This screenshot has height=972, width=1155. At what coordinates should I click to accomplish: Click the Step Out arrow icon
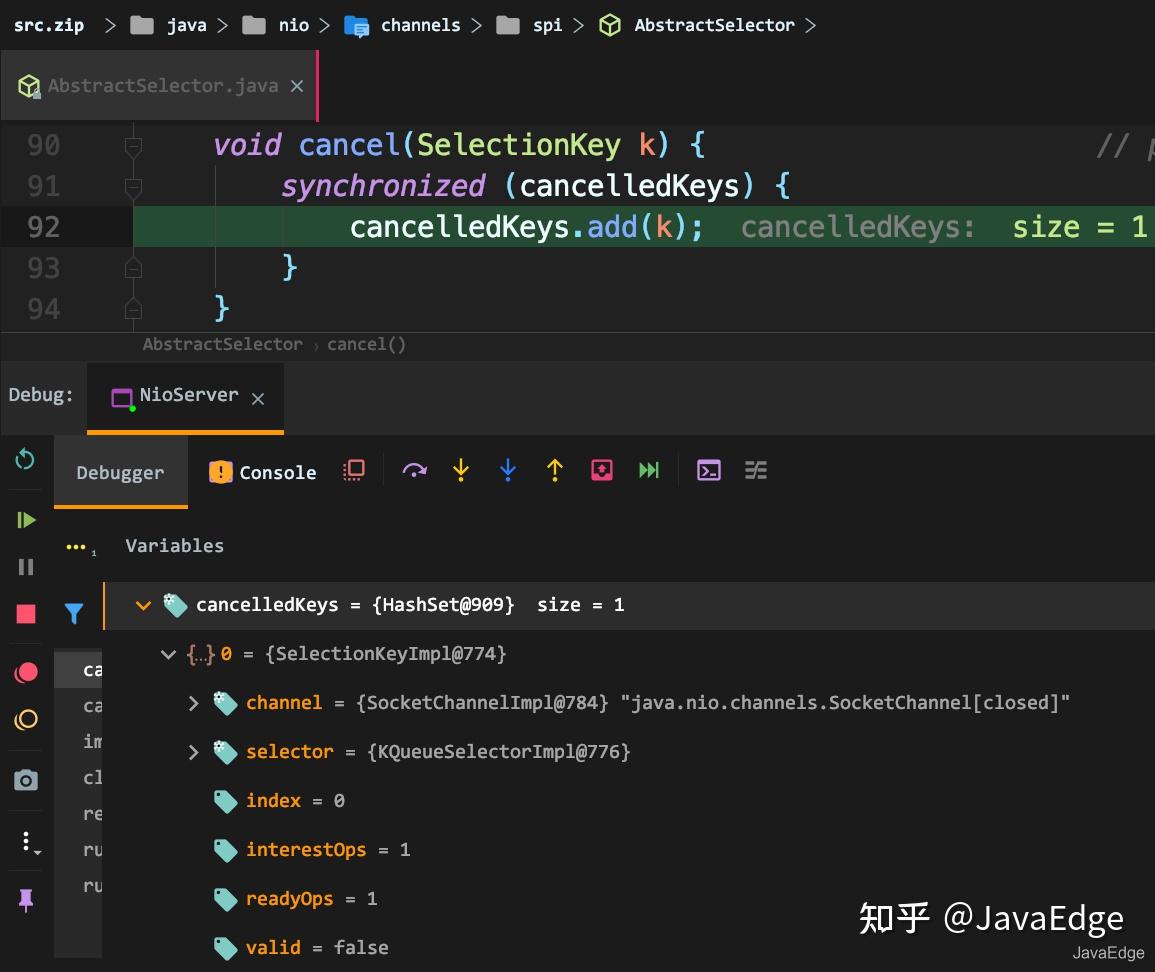tap(554, 469)
